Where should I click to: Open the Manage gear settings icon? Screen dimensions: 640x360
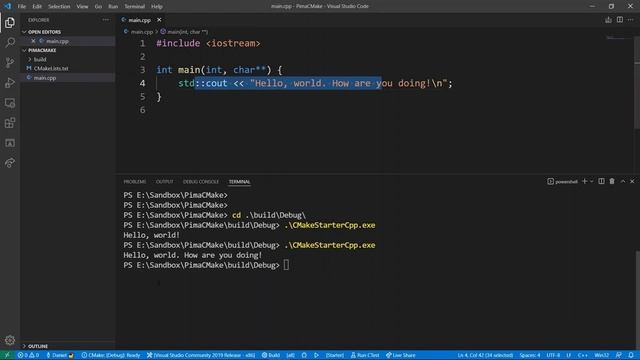tap(10, 340)
